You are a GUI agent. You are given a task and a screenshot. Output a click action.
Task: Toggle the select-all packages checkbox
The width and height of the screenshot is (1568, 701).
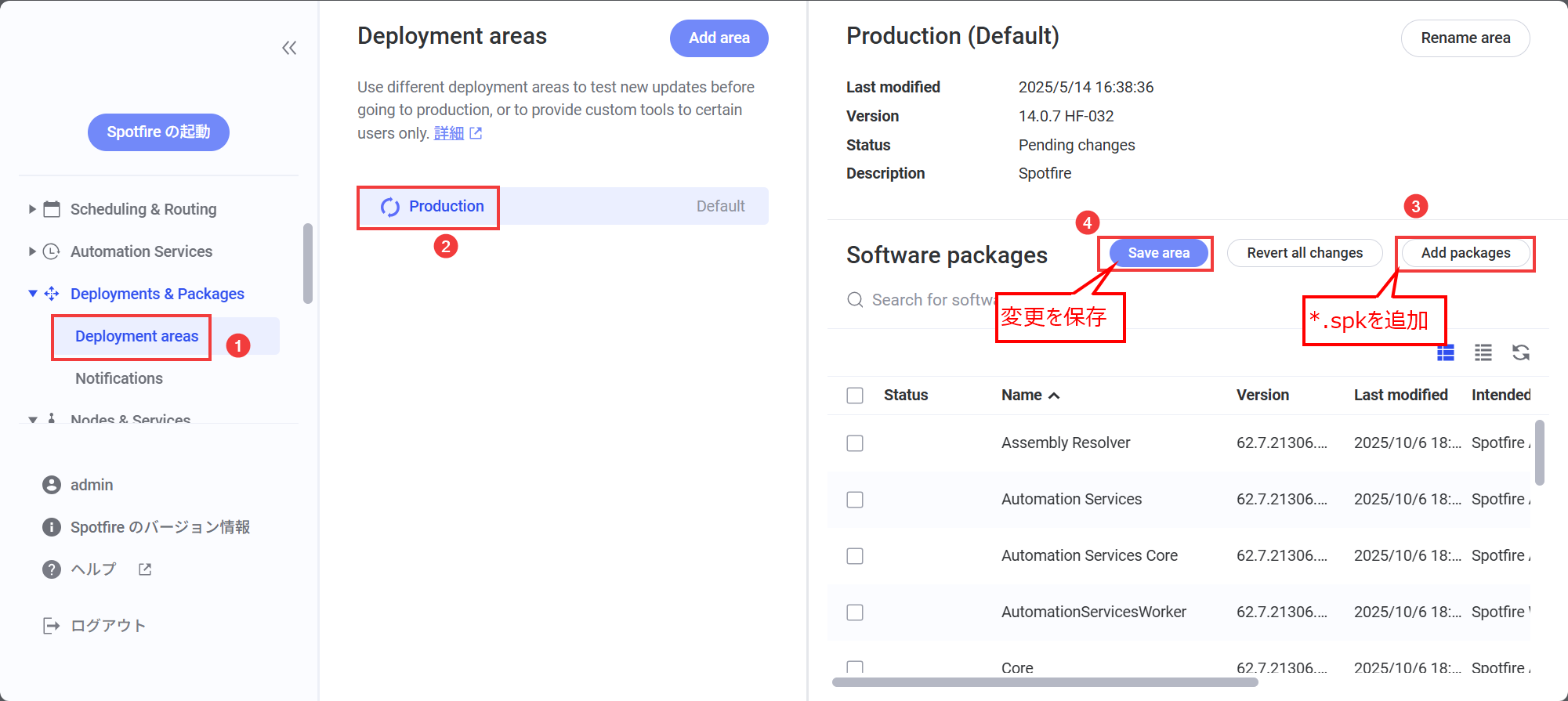(855, 396)
